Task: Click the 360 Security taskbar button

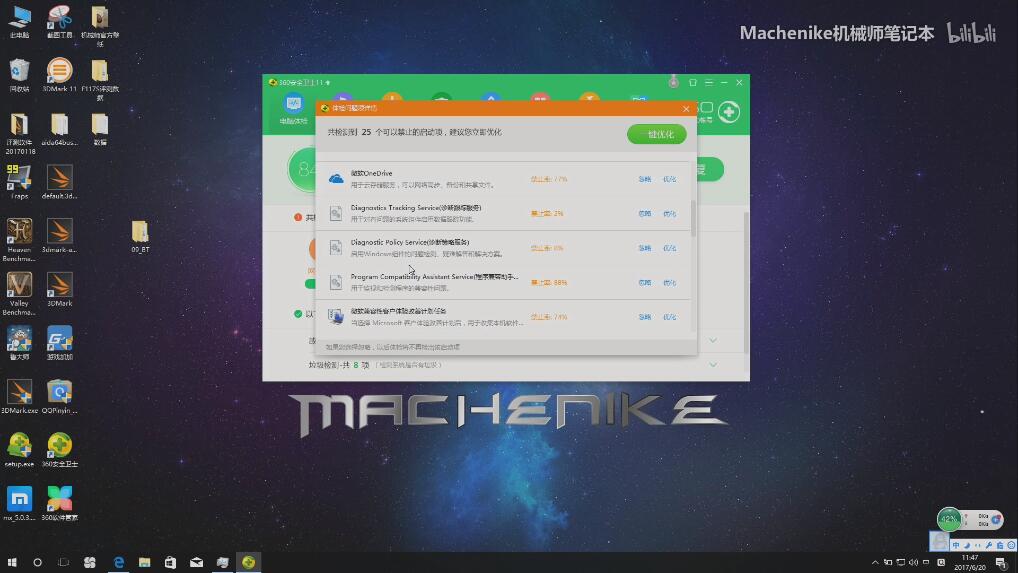Action: point(248,562)
